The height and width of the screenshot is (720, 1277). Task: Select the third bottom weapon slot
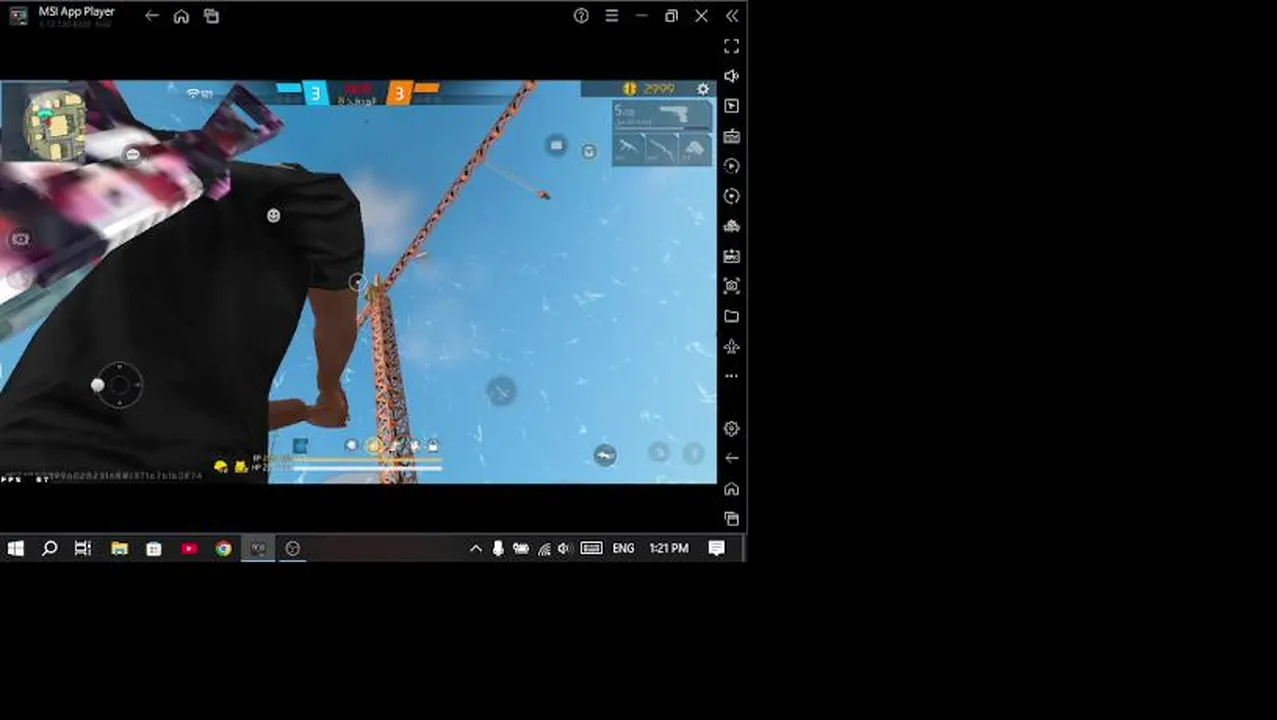[694, 149]
